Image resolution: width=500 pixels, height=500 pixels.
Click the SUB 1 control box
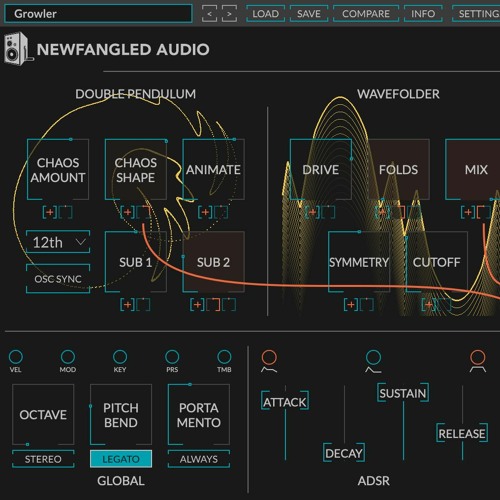pos(136,262)
